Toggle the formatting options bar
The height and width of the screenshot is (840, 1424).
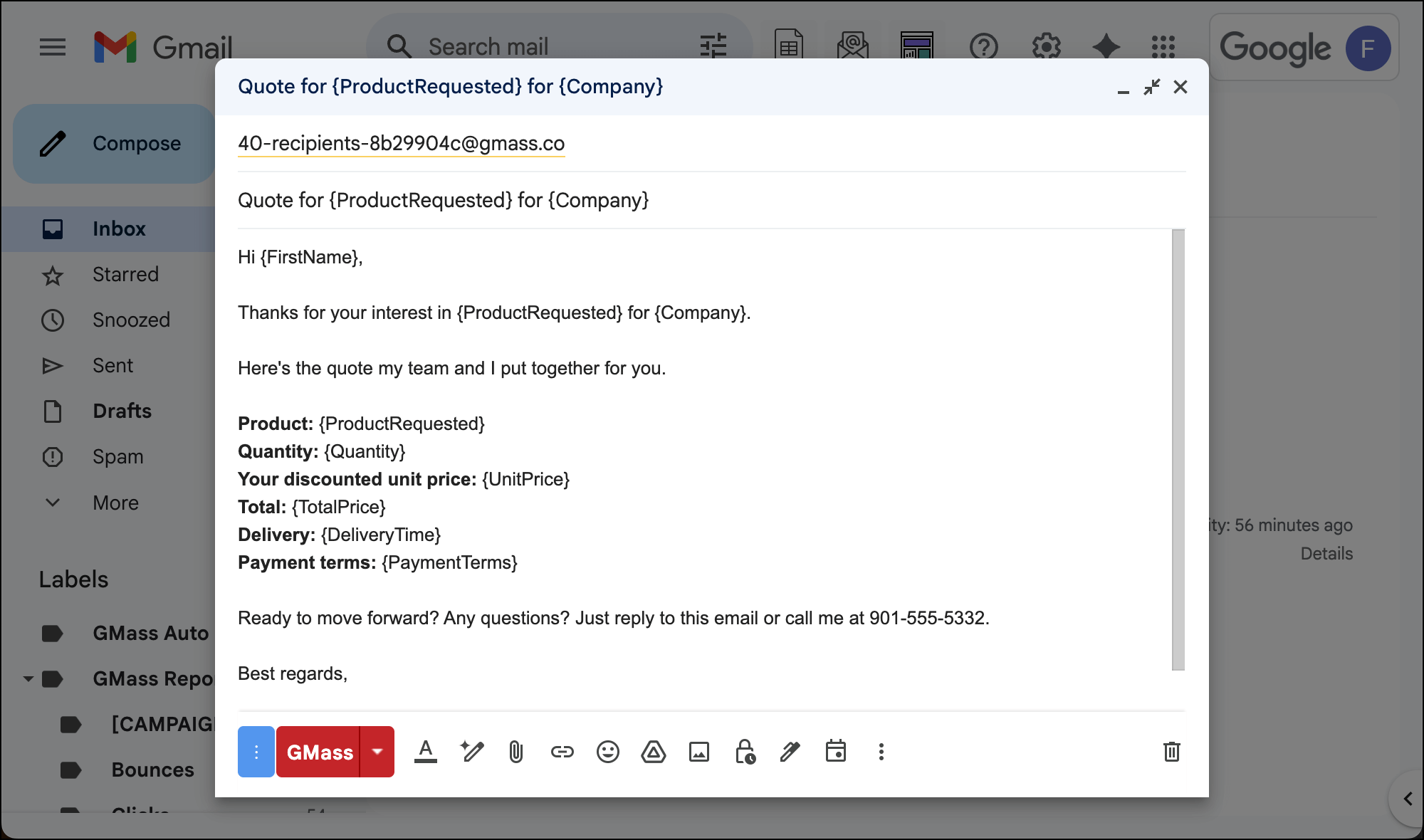point(426,752)
